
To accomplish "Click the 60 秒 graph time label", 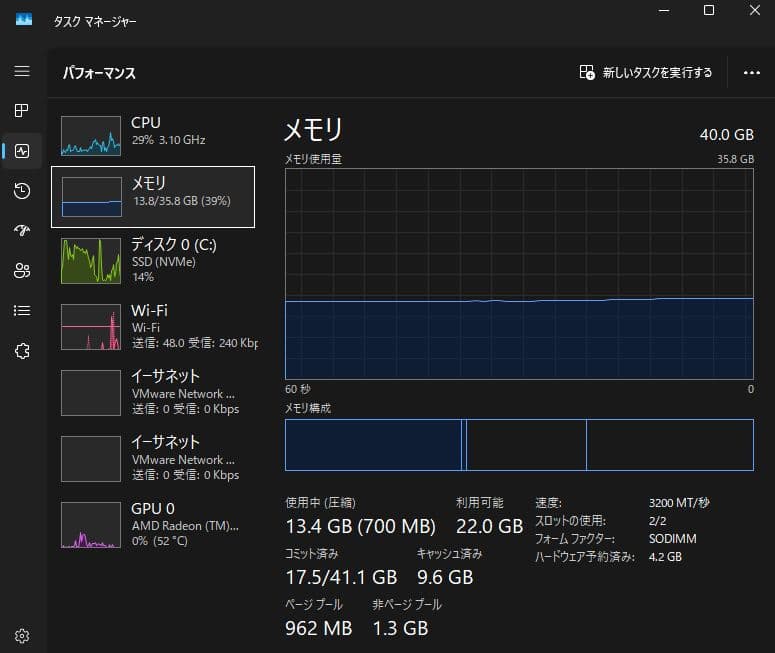I will click(298, 389).
